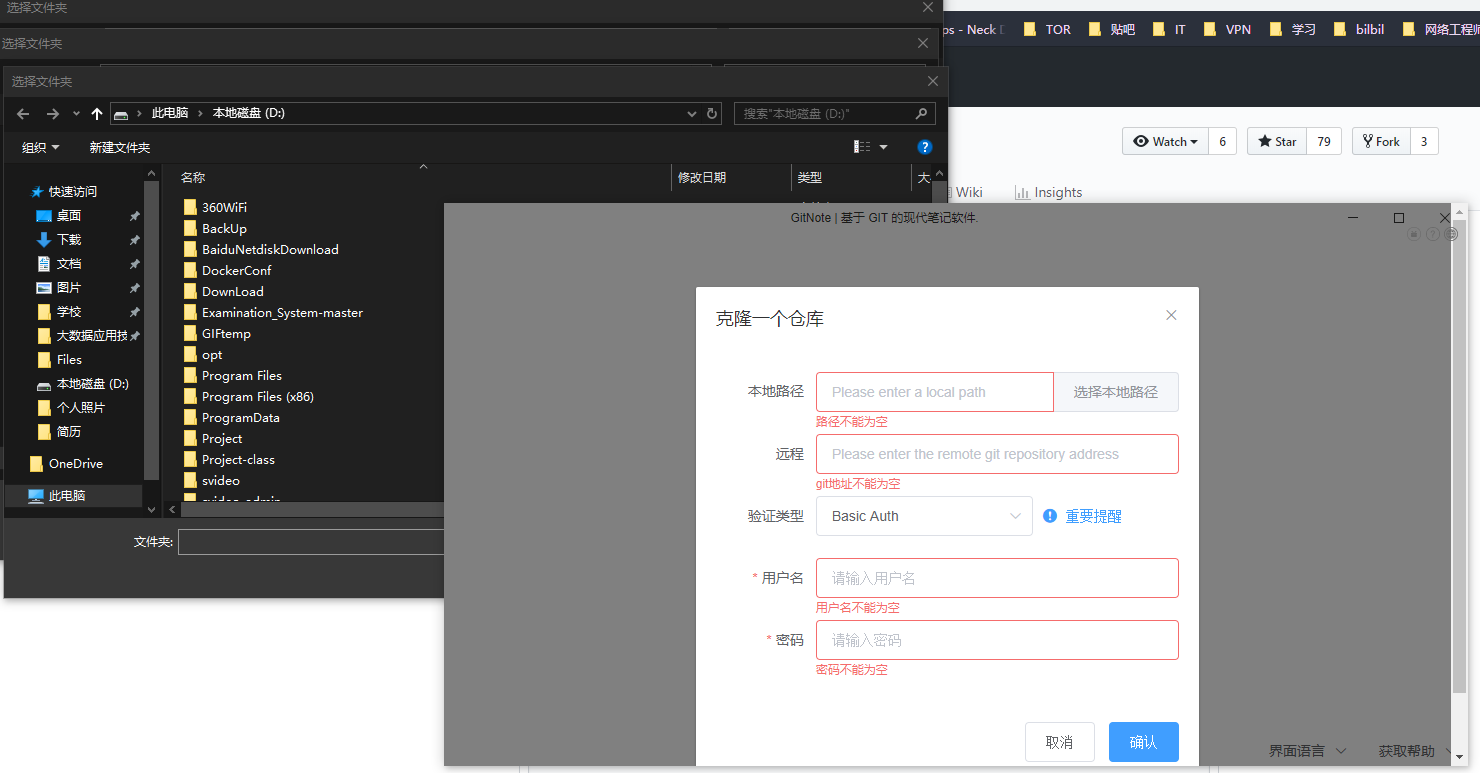Open the Insights tab on GitHub

[1049, 192]
